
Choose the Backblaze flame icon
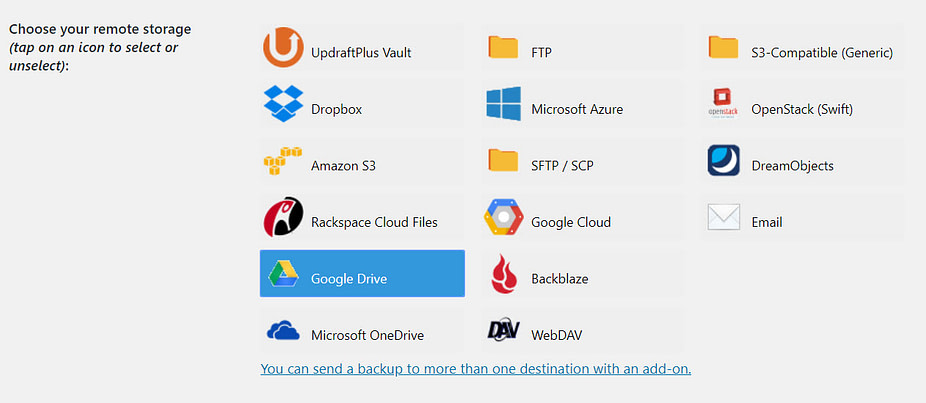504,274
